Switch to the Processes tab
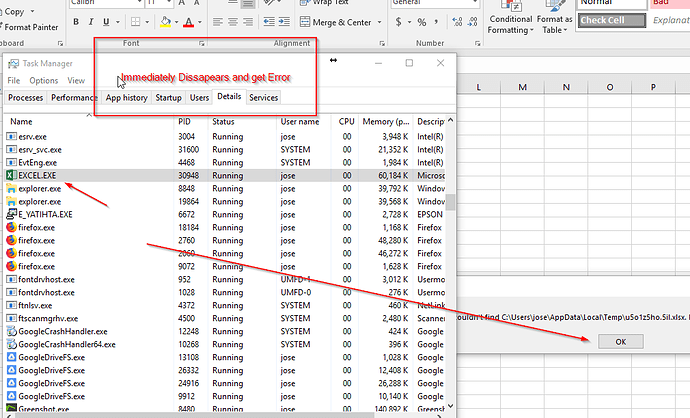 tap(26, 98)
